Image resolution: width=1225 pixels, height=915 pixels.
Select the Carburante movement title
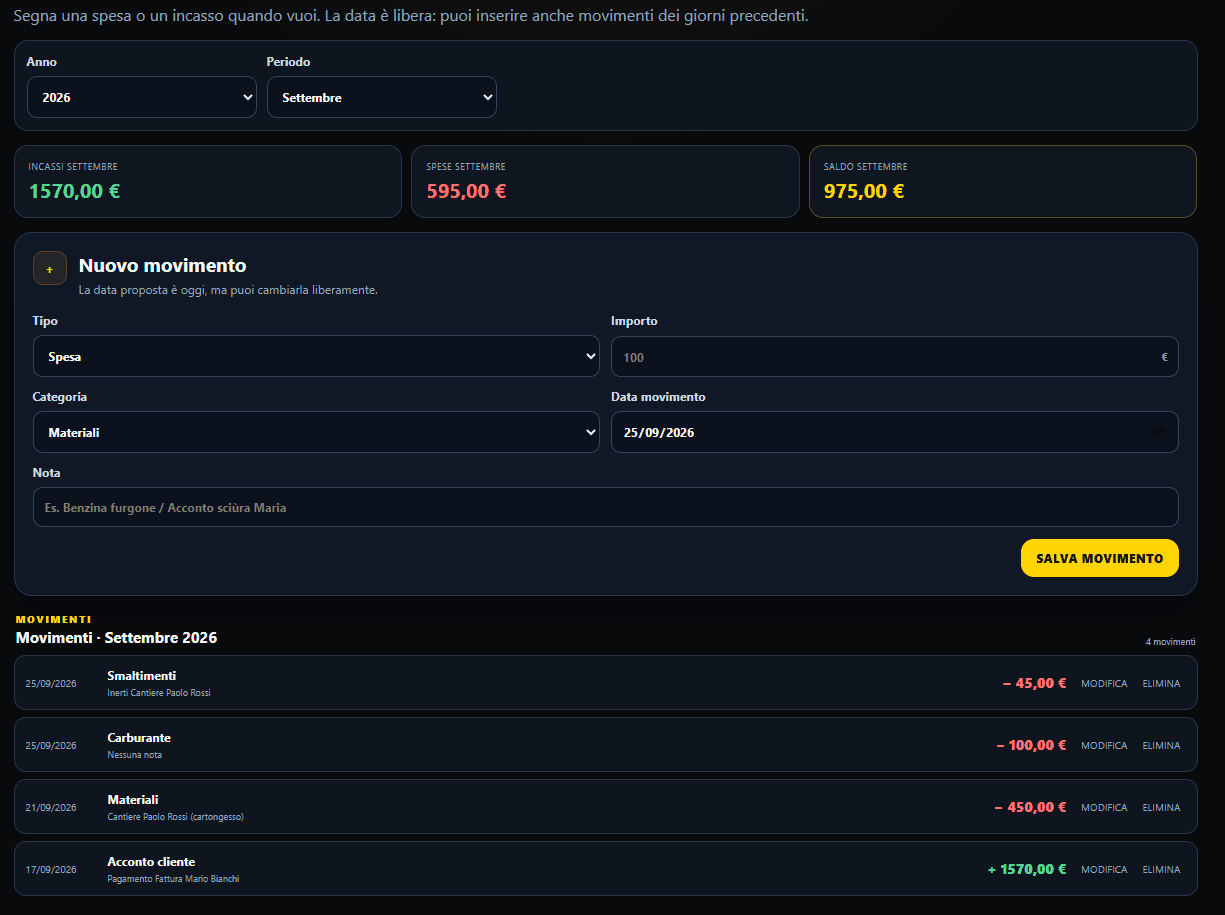(139, 738)
